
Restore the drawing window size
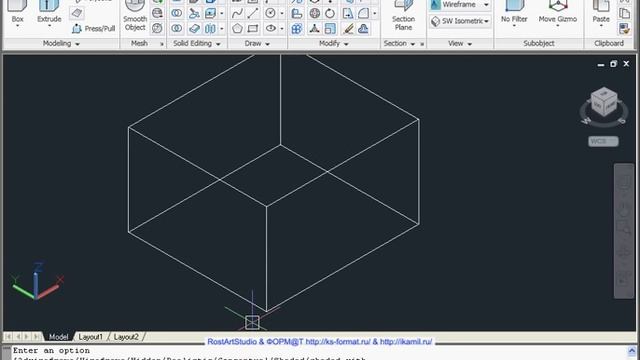[x=613, y=64]
